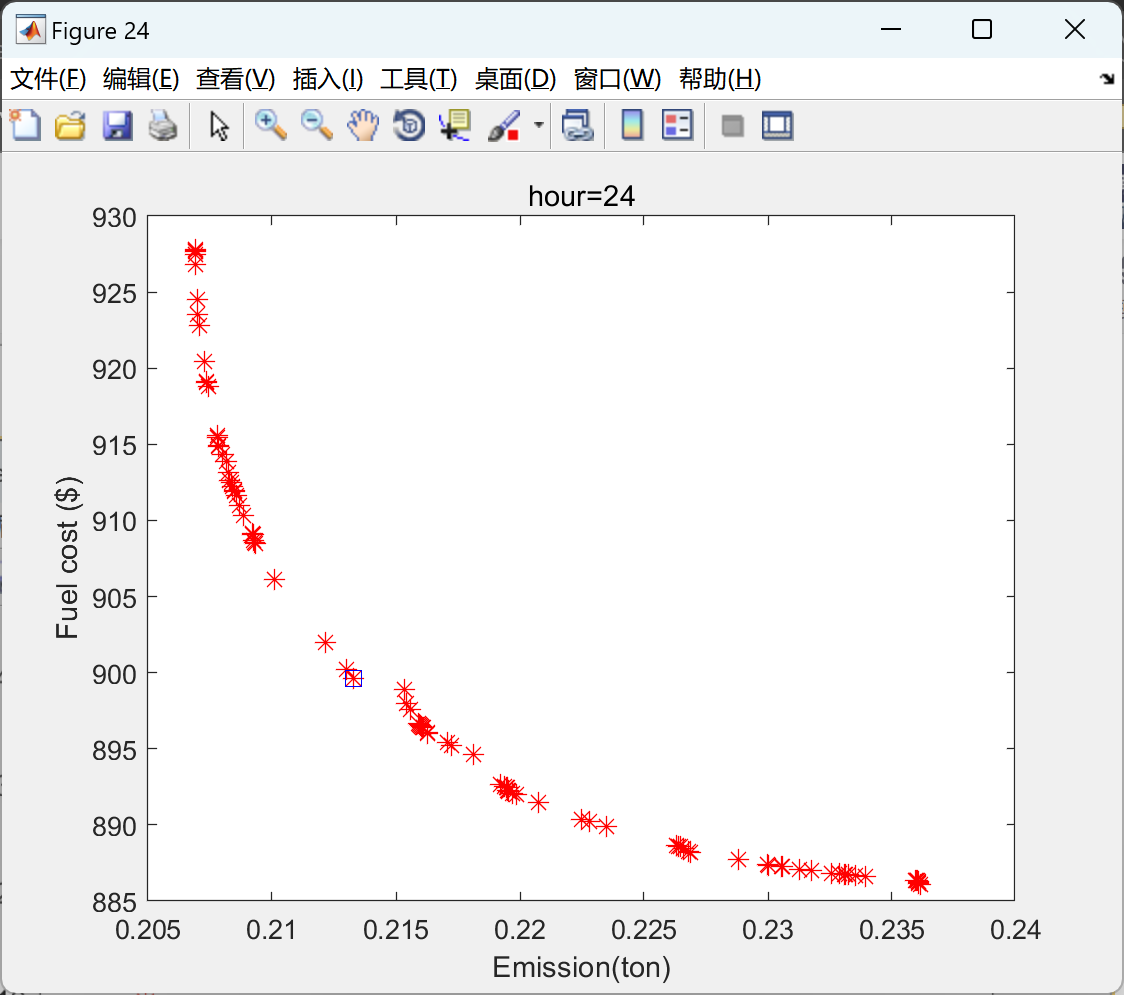Click the Fuel cost ($) axis label
The width and height of the screenshot is (1124, 995).
click(x=67, y=558)
